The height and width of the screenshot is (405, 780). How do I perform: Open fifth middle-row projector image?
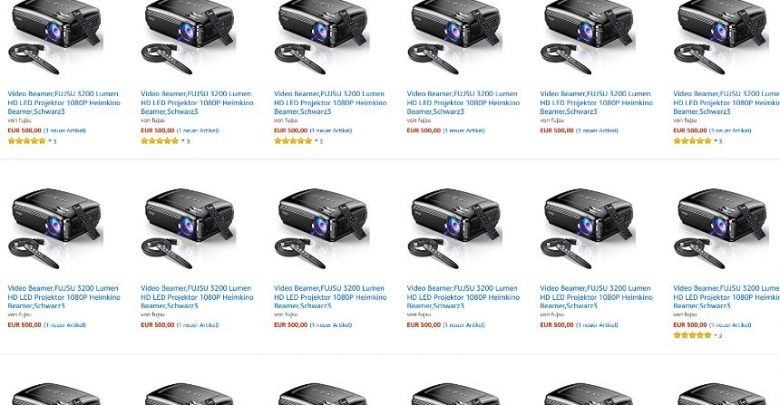point(588,228)
